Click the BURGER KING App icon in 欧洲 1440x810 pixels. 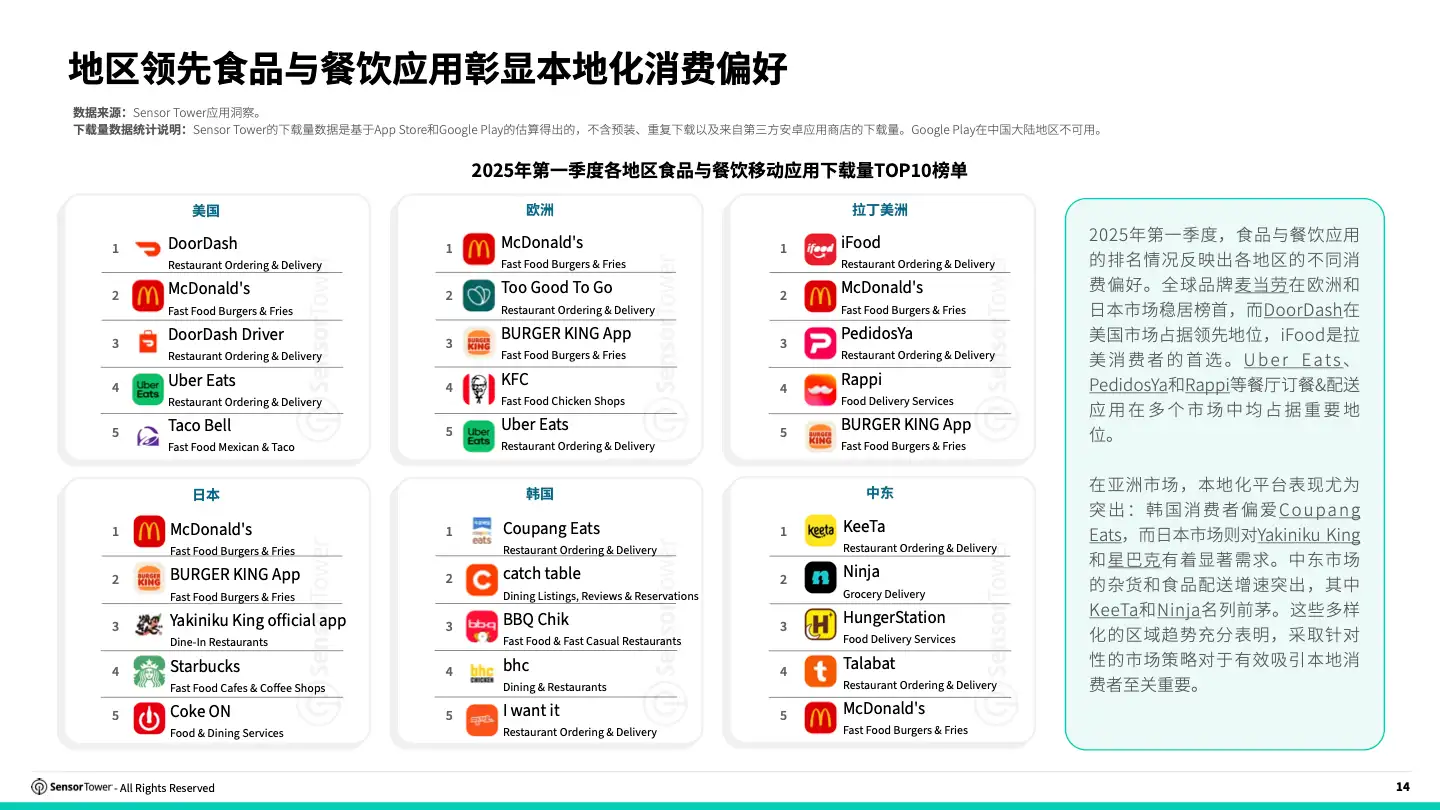coord(479,341)
